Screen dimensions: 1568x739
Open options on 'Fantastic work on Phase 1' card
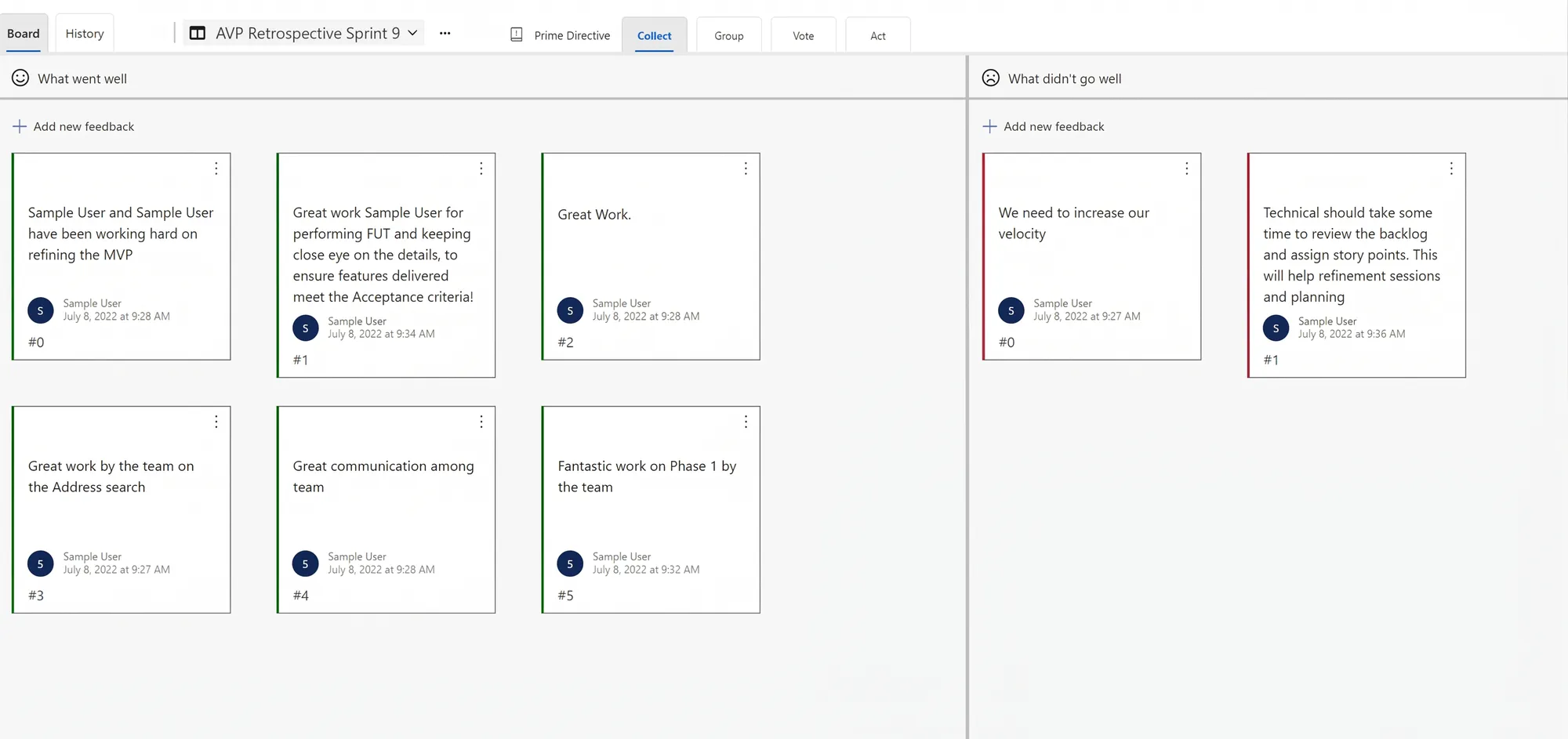click(x=746, y=422)
